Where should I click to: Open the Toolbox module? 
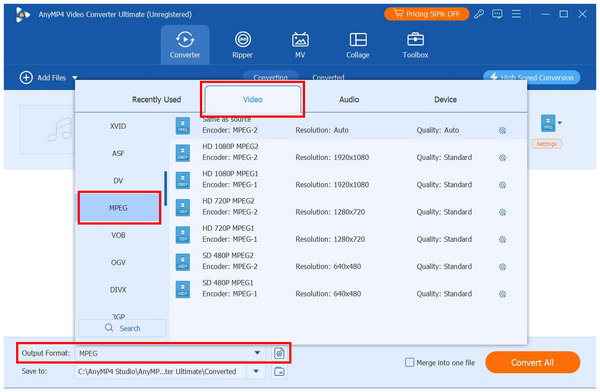point(415,45)
